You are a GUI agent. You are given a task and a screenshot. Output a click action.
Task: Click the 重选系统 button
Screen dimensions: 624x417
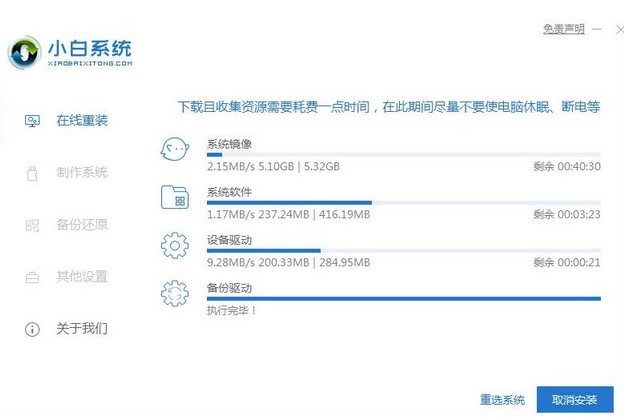pyautogui.click(x=502, y=400)
